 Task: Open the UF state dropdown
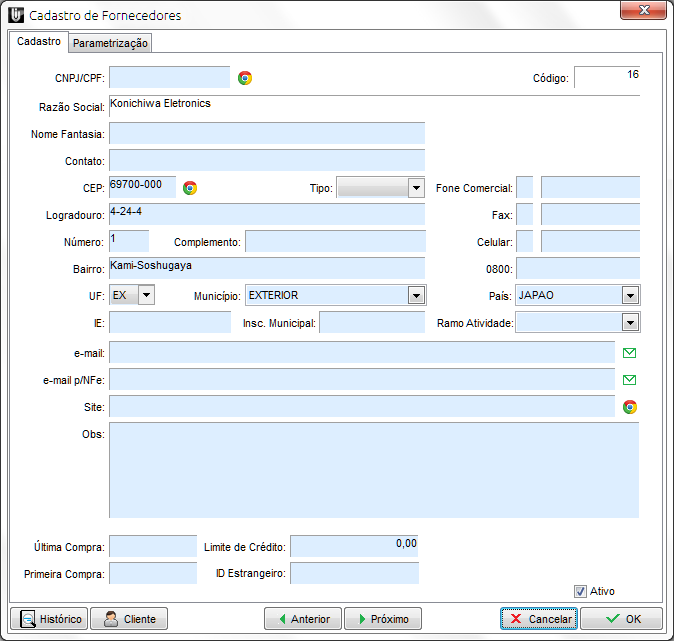coord(146,295)
